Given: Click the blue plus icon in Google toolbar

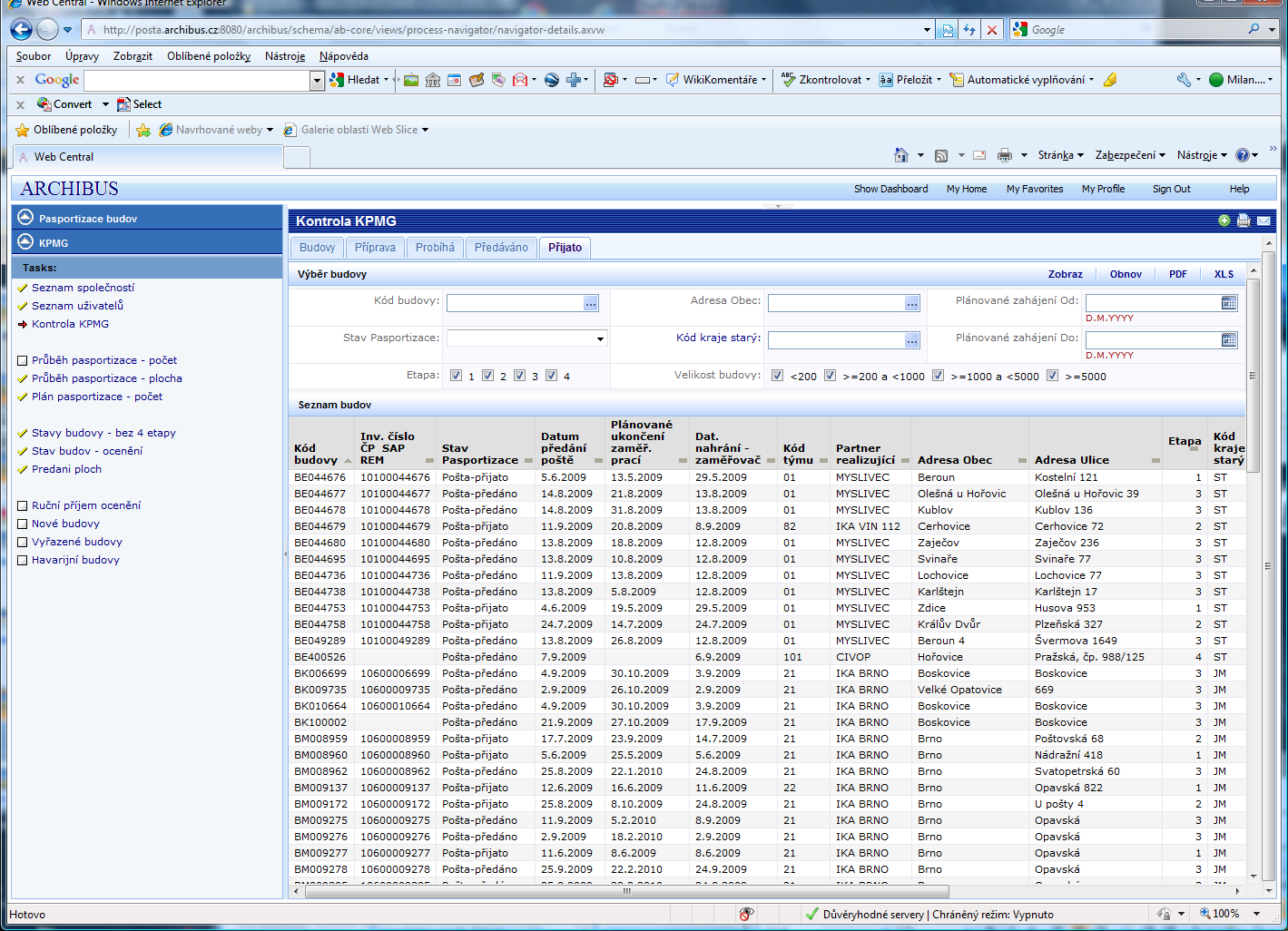Looking at the screenshot, I should 573,80.
